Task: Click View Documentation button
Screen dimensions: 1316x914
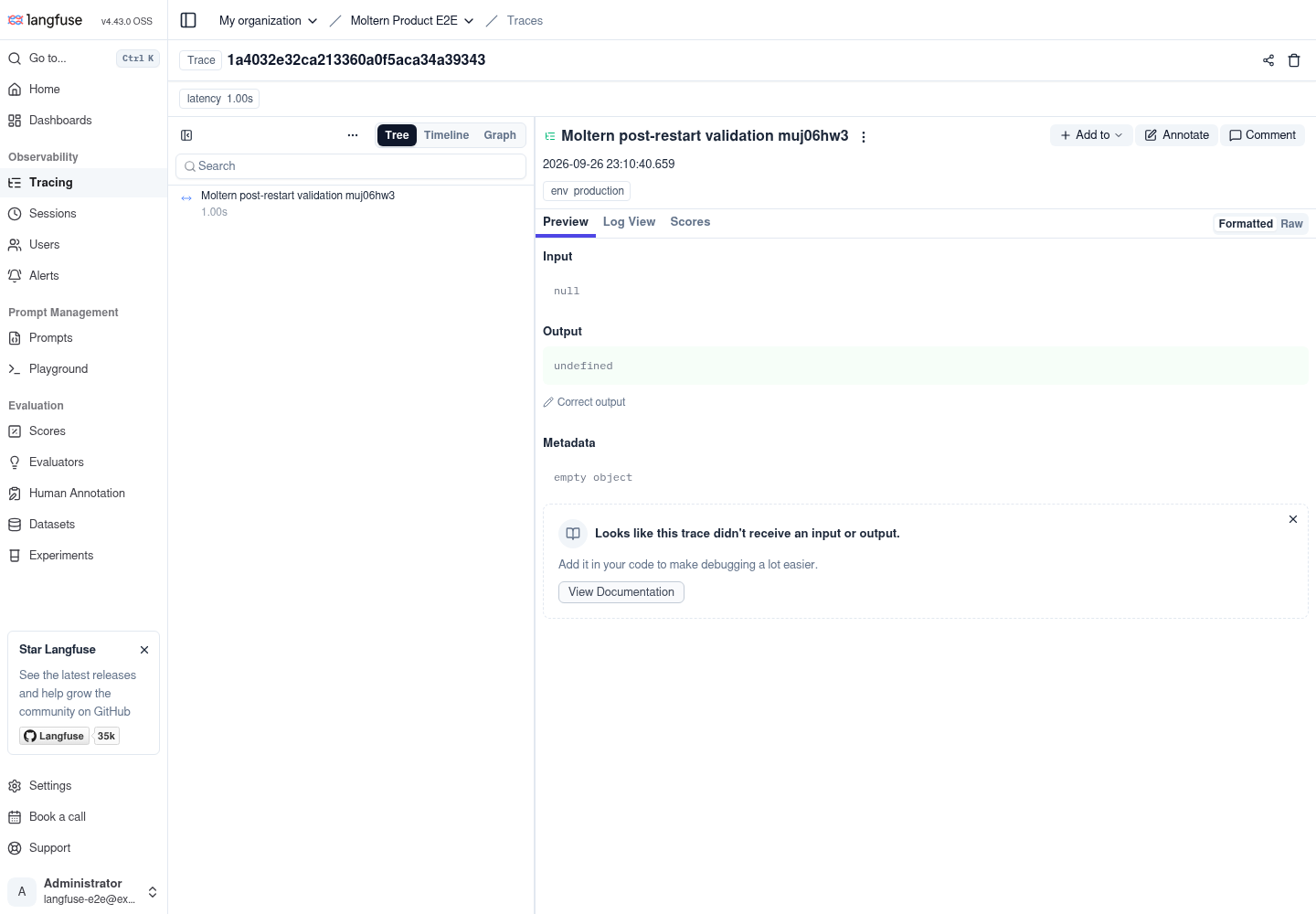Action: (x=621, y=592)
